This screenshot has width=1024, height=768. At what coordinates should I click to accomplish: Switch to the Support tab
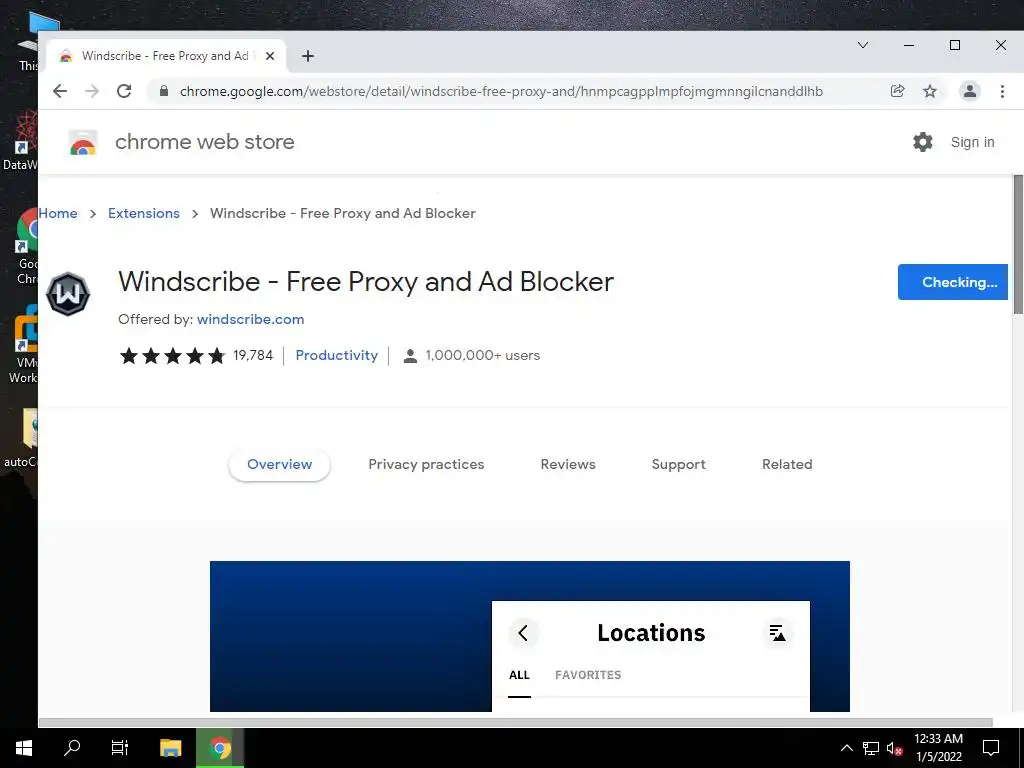coord(679,464)
